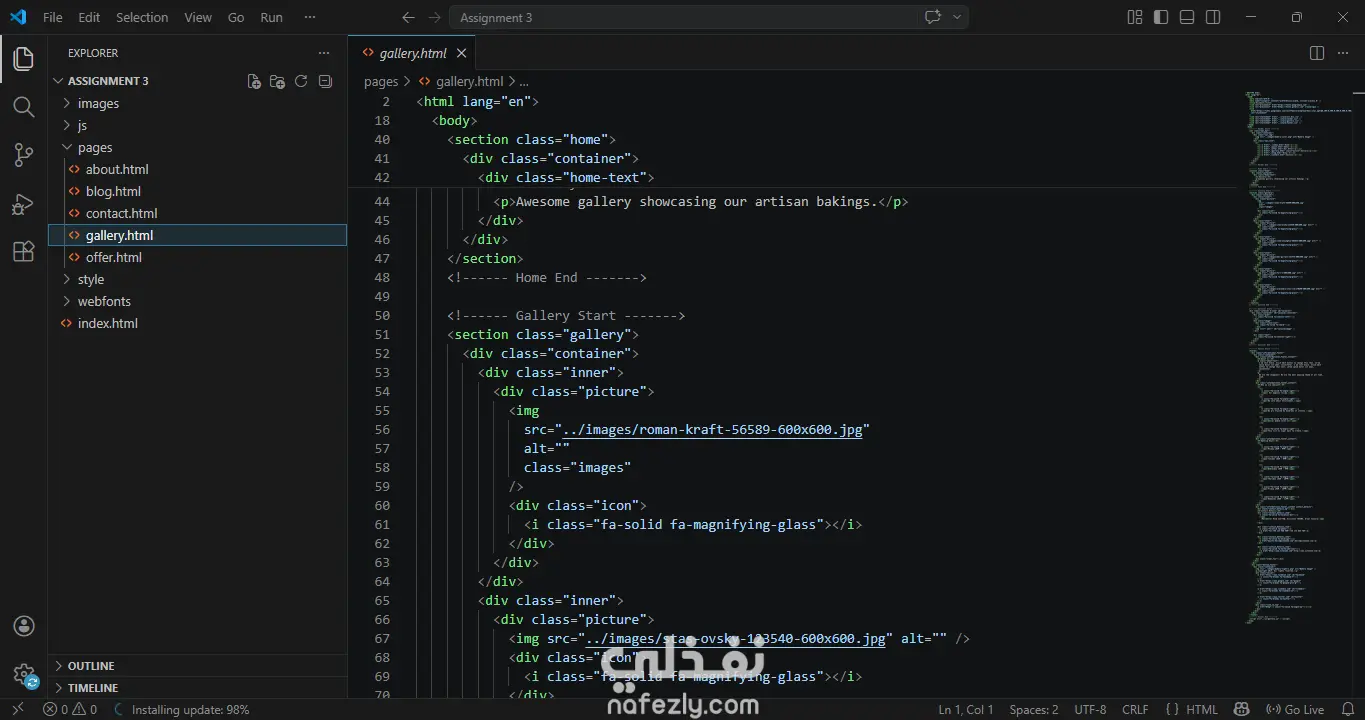This screenshot has height=720, width=1365.
Task: Open the Selection menu
Action: pos(142,17)
